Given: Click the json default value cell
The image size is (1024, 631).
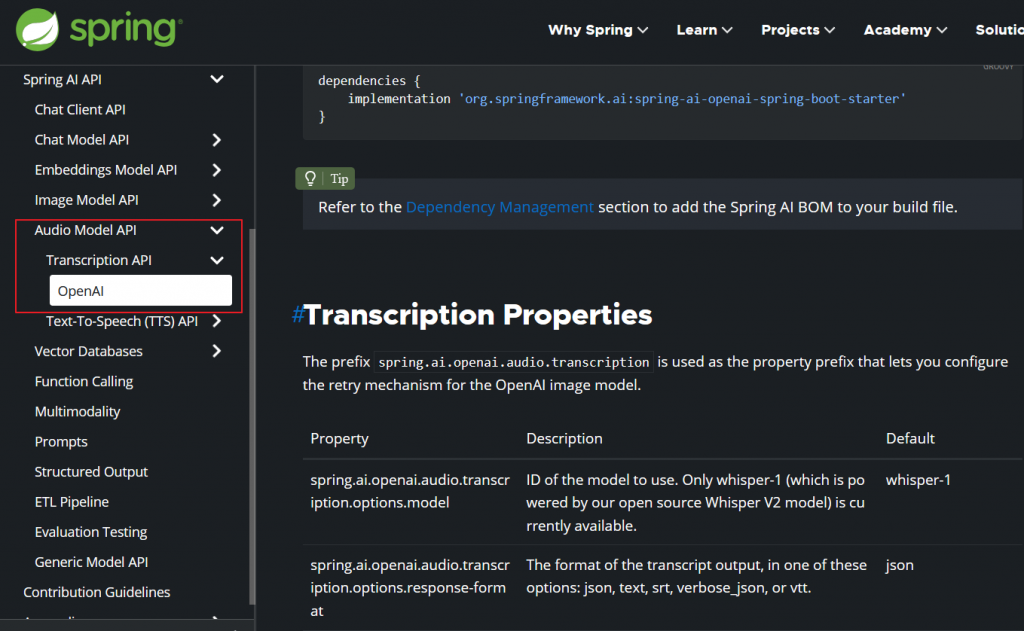Looking at the screenshot, I should (x=899, y=565).
